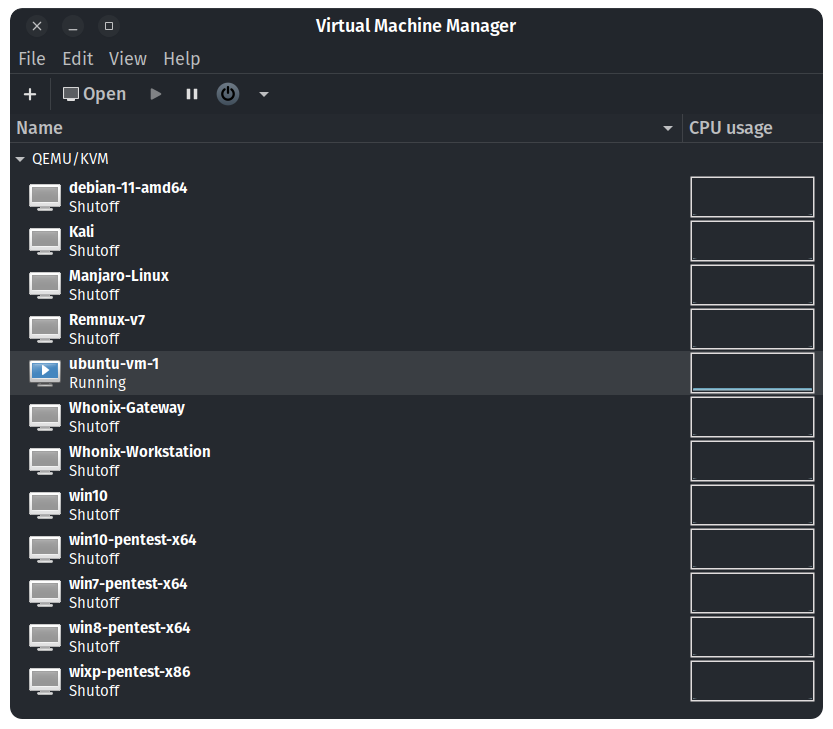The height and width of the screenshot is (729, 833).
Task: Click the wixp-pentest-x86 name text
Action: click(x=129, y=672)
